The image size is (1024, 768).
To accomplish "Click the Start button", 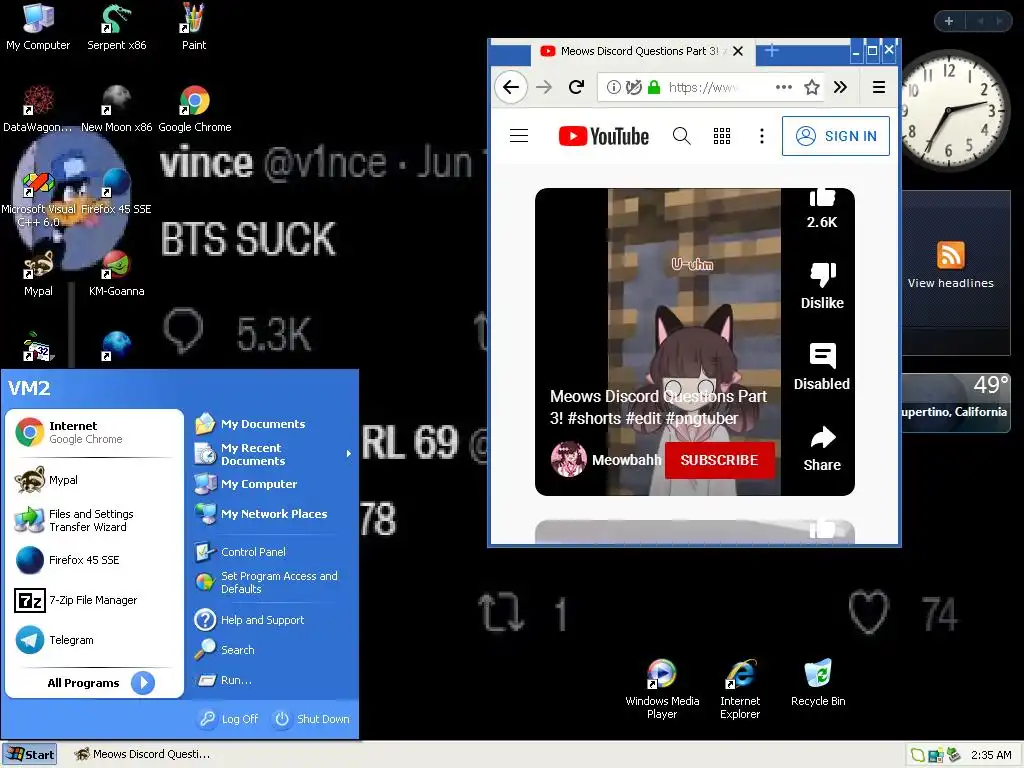I will pos(30,754).
